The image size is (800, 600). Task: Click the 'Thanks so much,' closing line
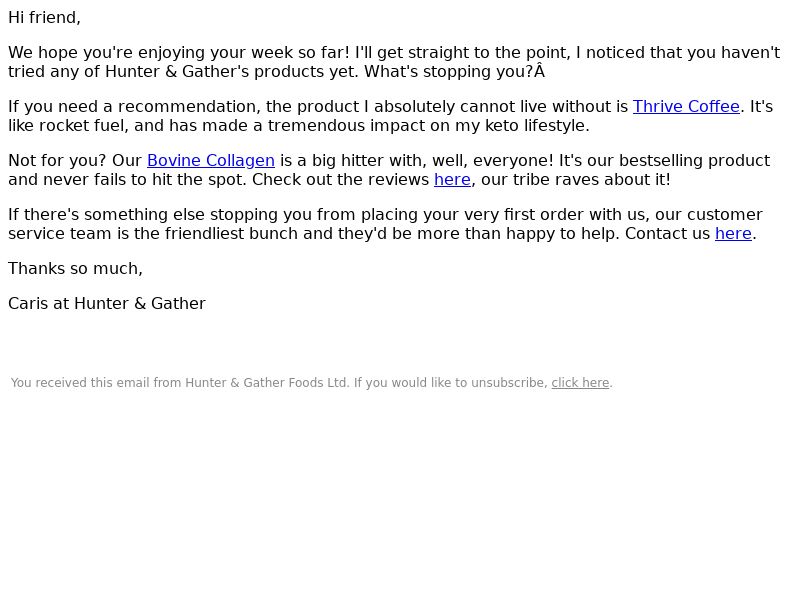coord(76,269)
